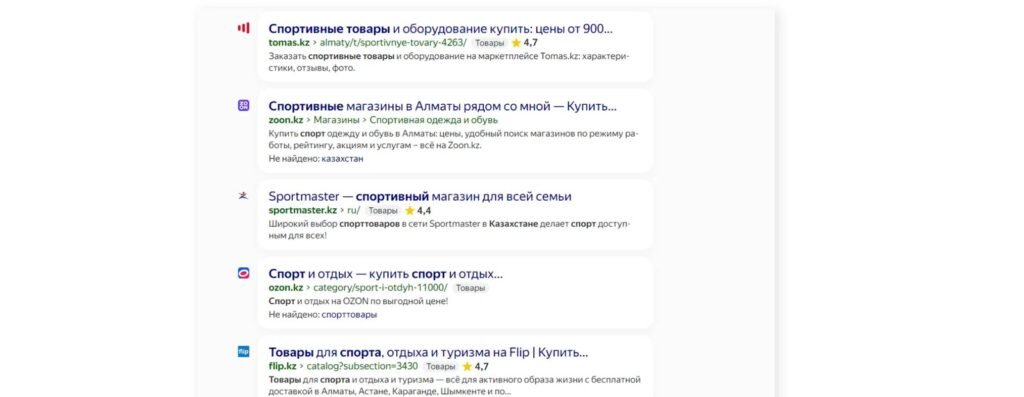1024x397 pixels.
Task: Click the 'Заказать спортивные товары и оборудование' snippet
Action: pos(449,62)
